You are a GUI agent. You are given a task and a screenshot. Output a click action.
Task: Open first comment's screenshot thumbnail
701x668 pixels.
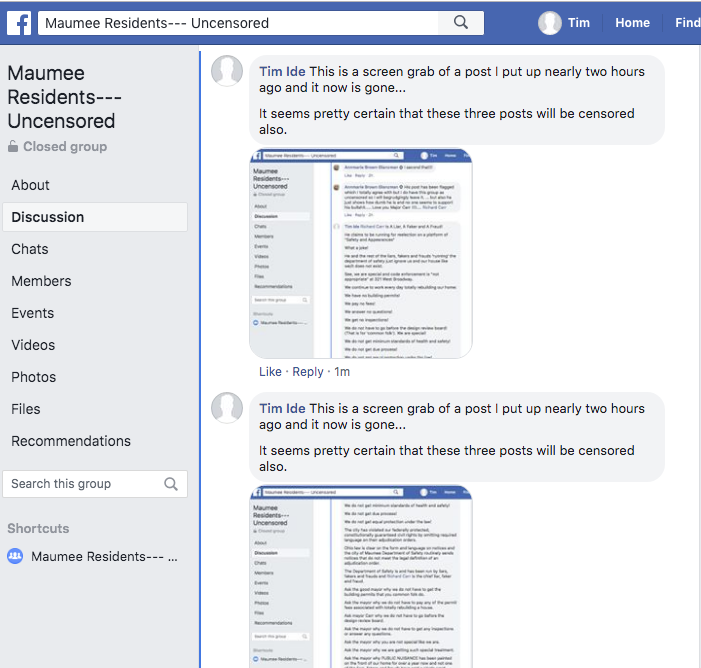tap(361, 253)
